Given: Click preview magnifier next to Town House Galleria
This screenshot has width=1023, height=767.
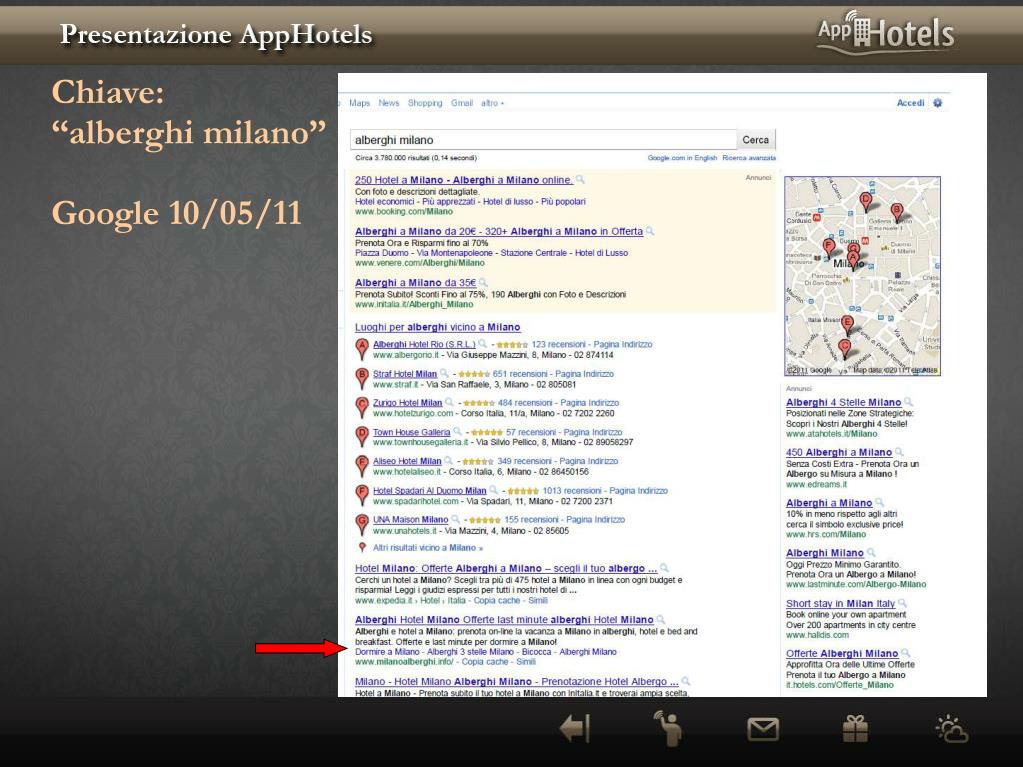Looking at the screenshot, I should pos(457,432).
